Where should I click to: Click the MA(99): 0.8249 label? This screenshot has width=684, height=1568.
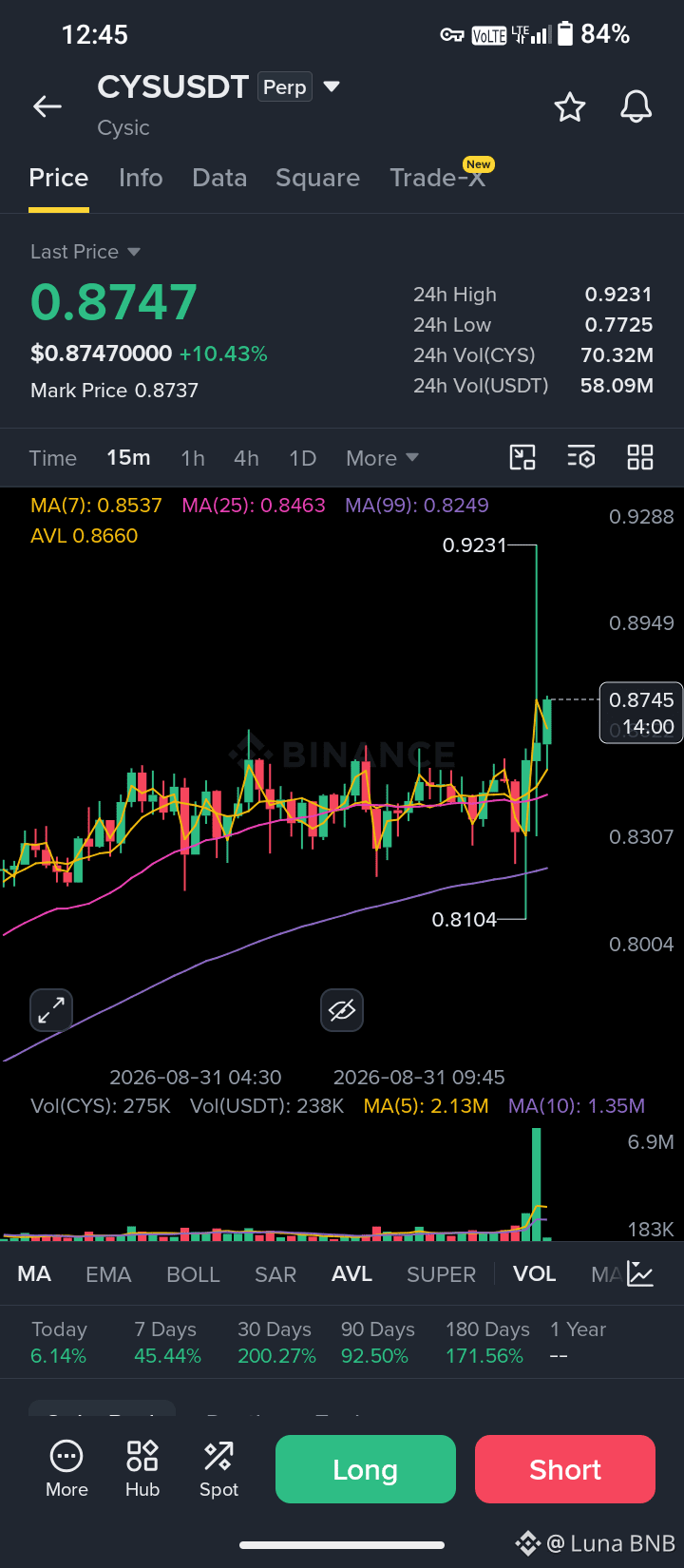pos(417,506)
